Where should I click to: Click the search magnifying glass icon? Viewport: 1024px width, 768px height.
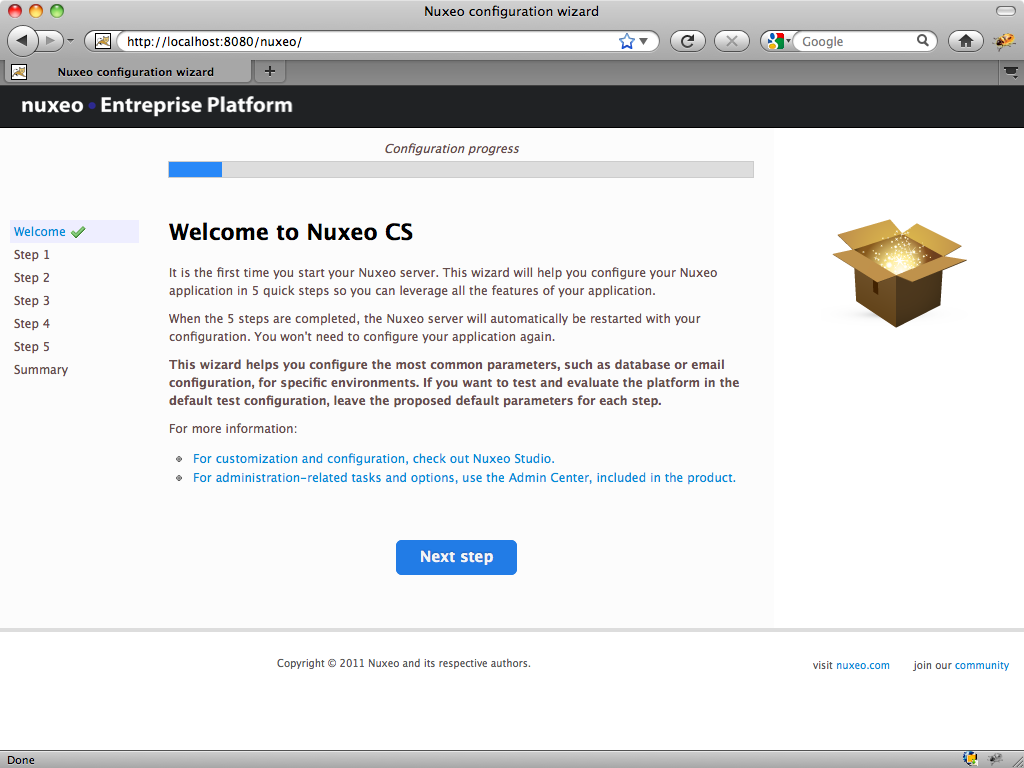pyautogui.click(x=923, y=40)
